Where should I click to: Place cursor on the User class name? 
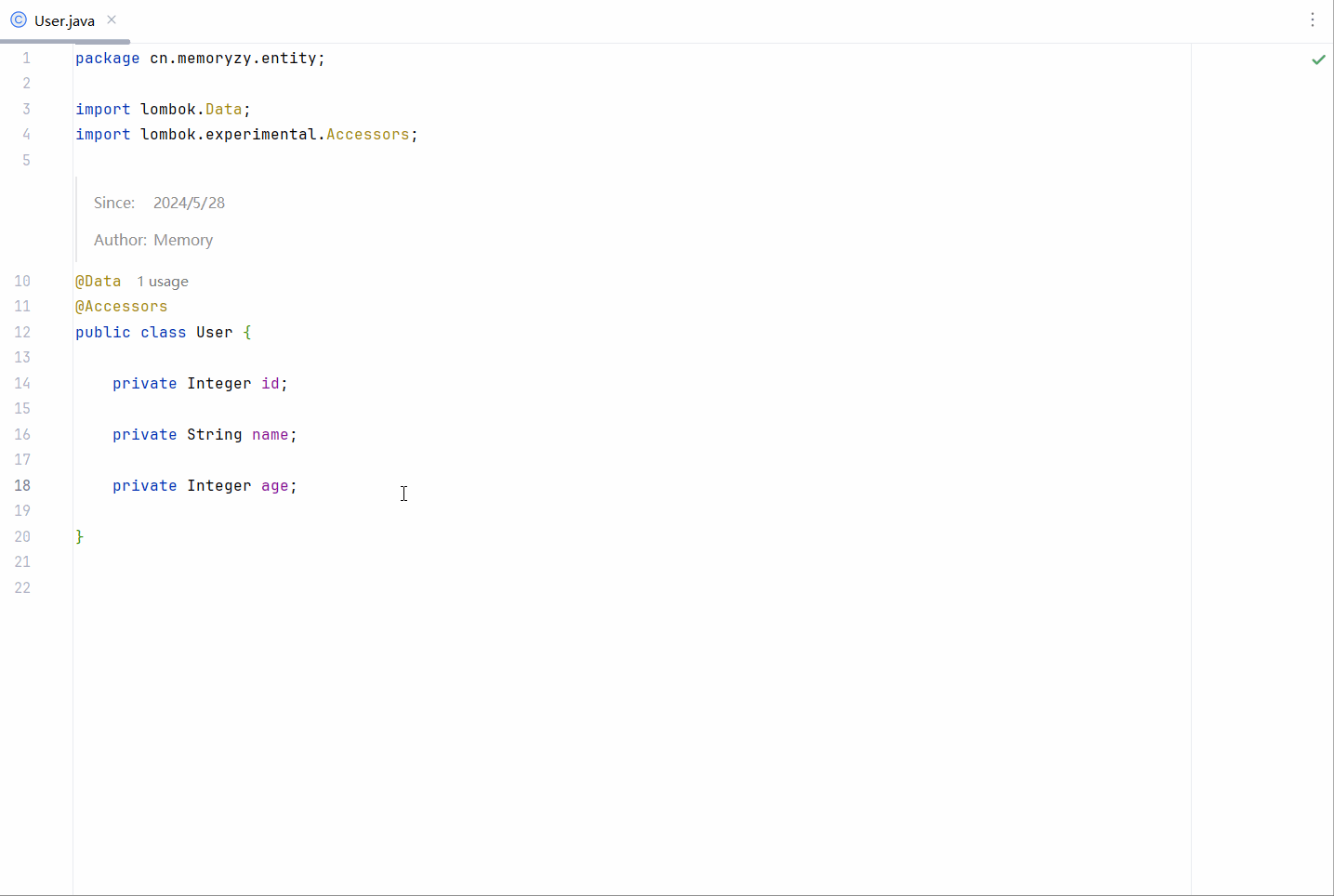pos(214,332)
